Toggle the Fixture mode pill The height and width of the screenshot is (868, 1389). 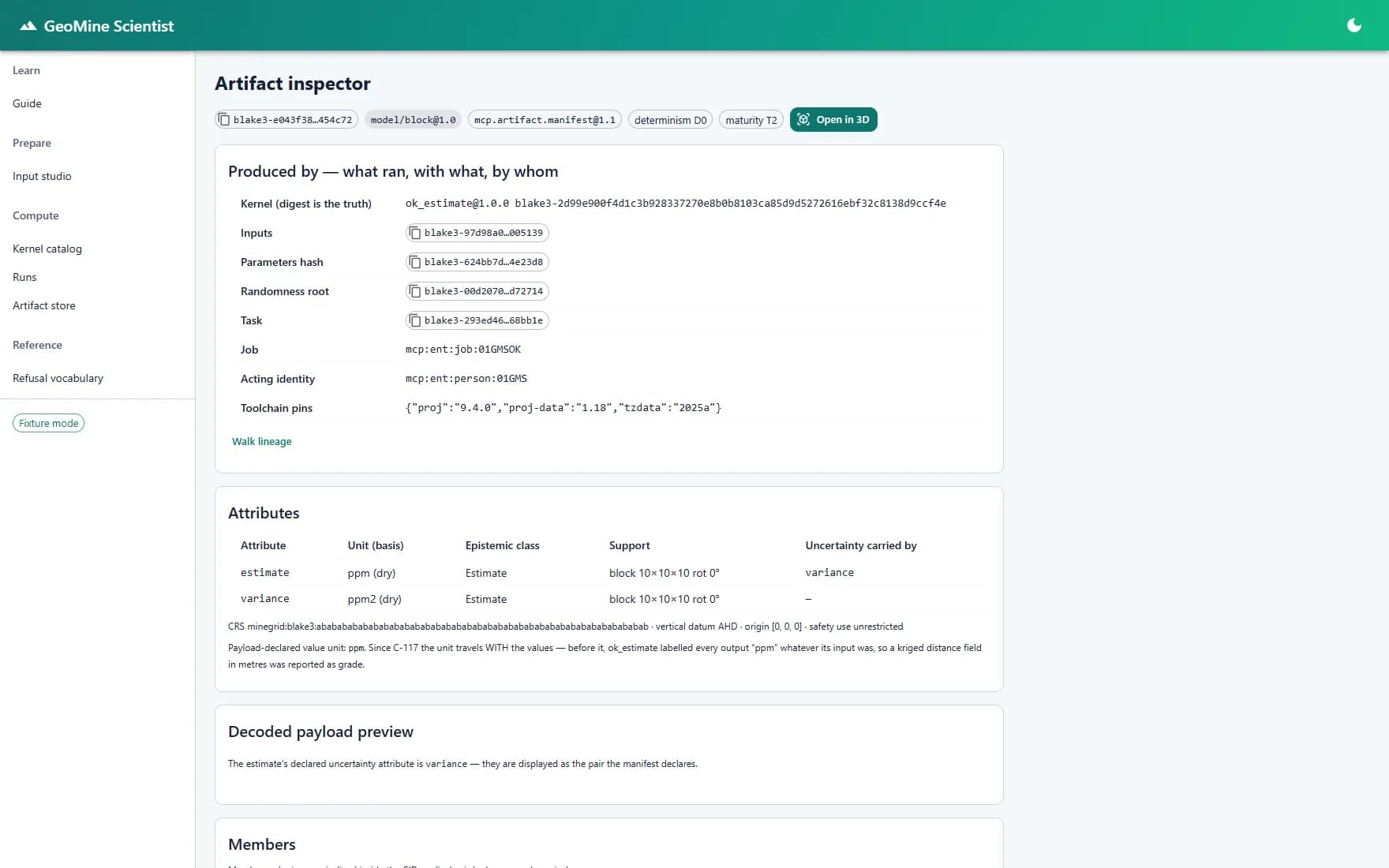pos(48,423)
